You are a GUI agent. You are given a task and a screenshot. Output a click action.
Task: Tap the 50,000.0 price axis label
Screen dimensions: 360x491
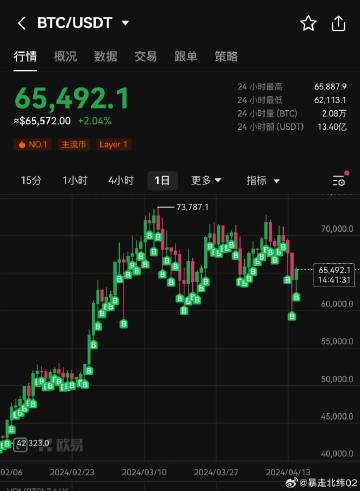pos(337,379)
